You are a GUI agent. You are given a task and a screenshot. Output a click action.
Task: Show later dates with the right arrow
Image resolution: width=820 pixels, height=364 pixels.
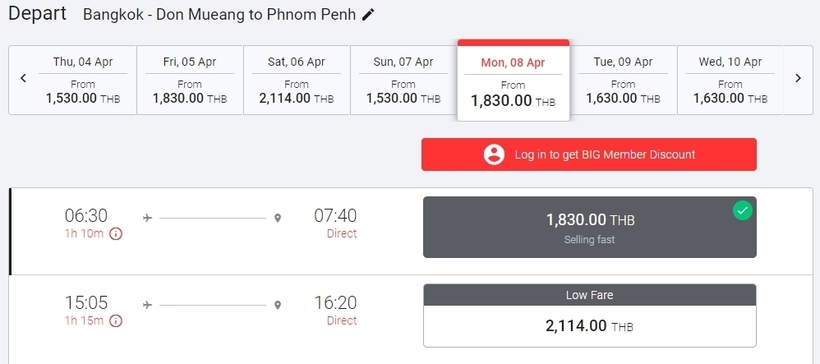coord(798,78)
